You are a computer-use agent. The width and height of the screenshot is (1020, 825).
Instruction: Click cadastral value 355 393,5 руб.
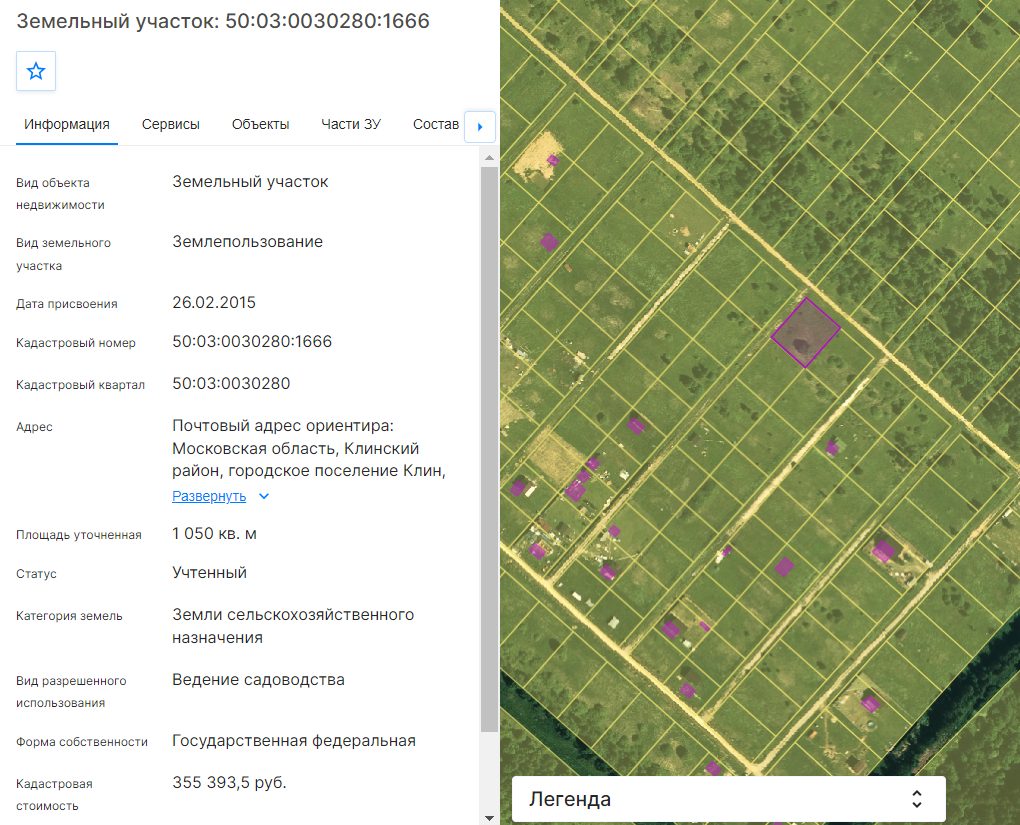tap(230, 783)
